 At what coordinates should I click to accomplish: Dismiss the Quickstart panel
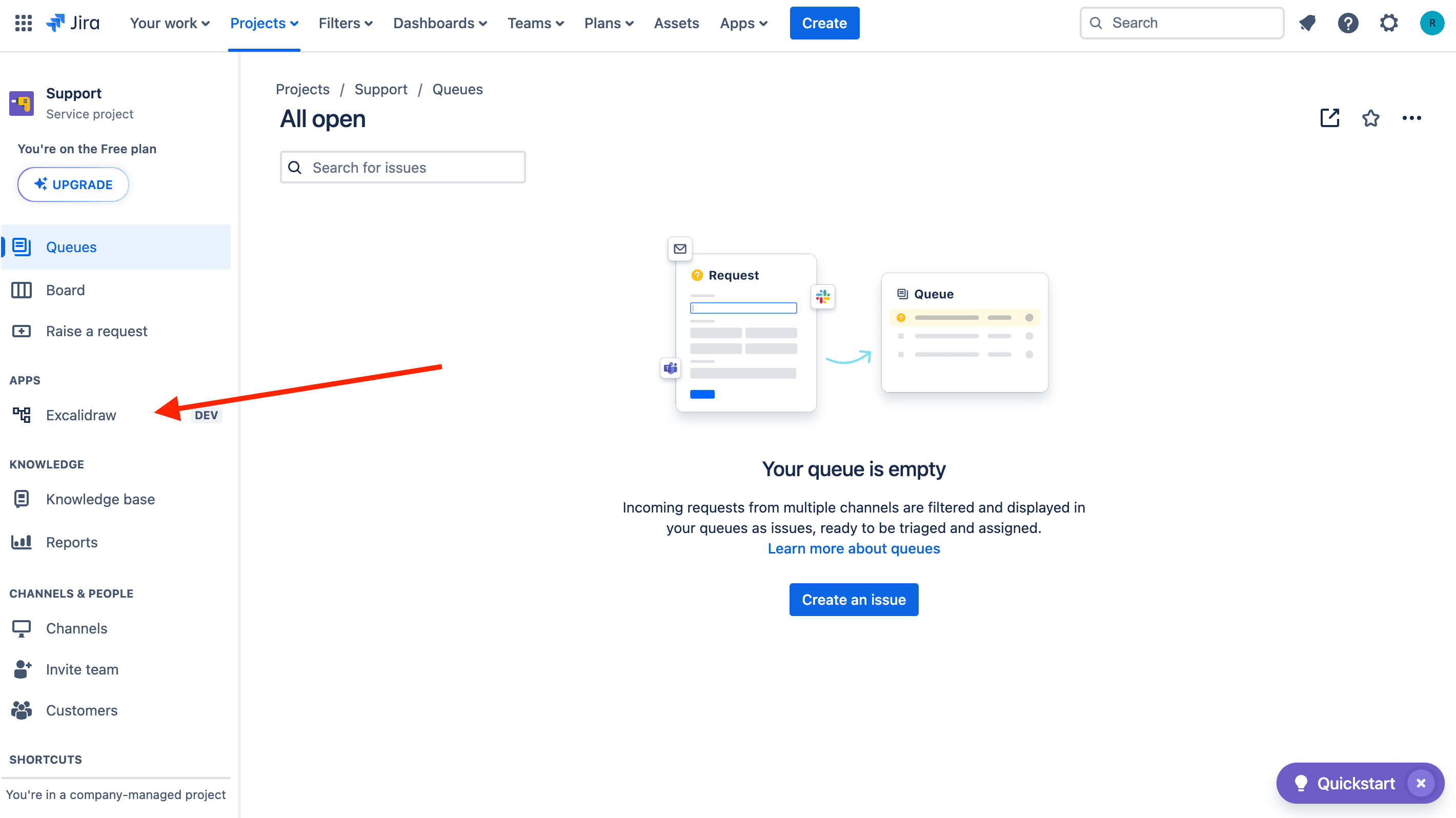[x=1421, y=783]
